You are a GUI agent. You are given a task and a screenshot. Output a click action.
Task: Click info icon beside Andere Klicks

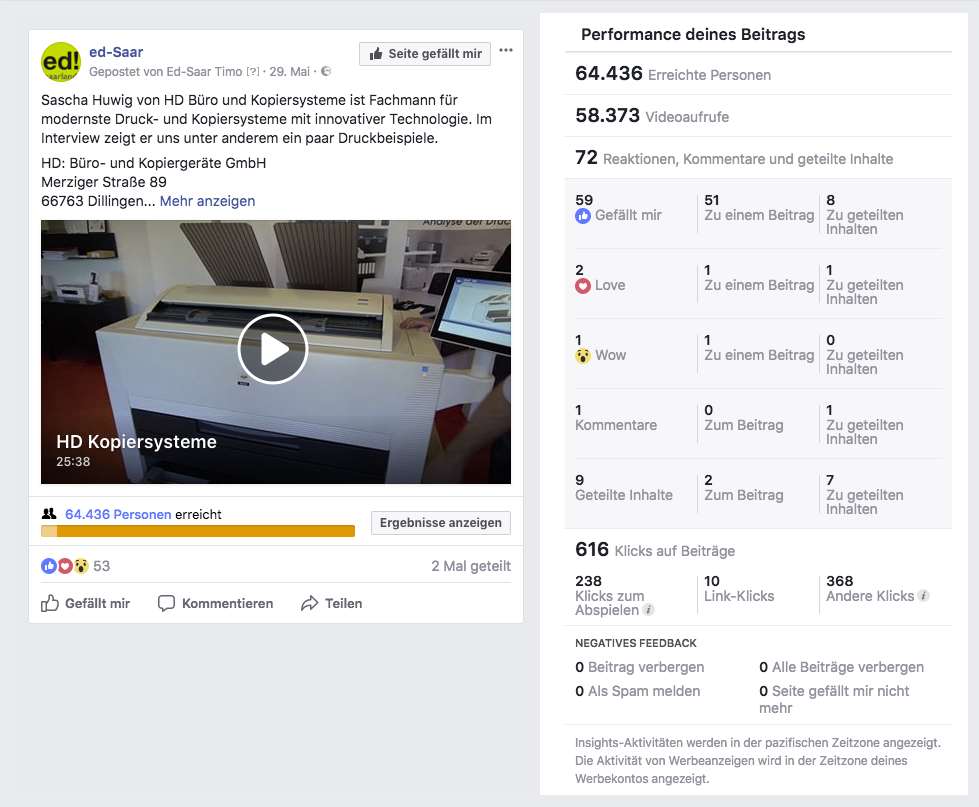point(924,595)
